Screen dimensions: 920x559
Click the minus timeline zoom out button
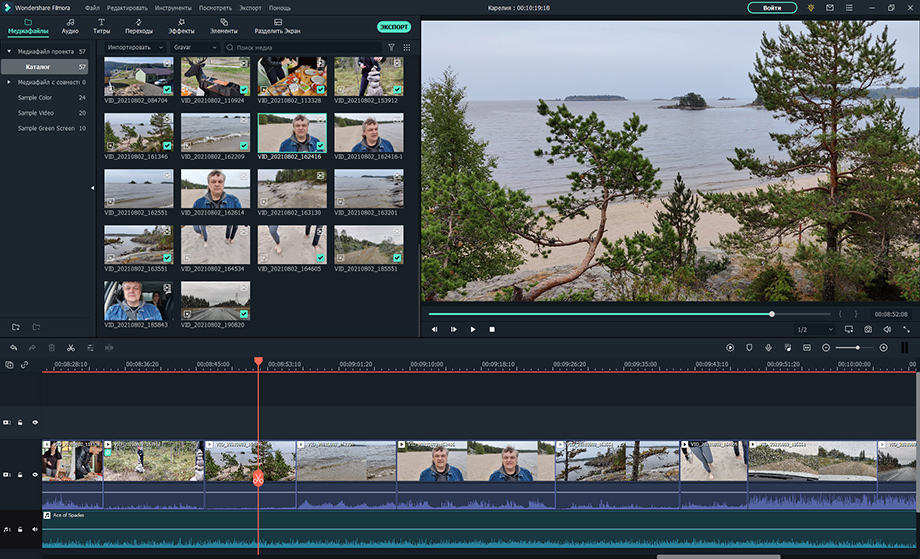826,348
